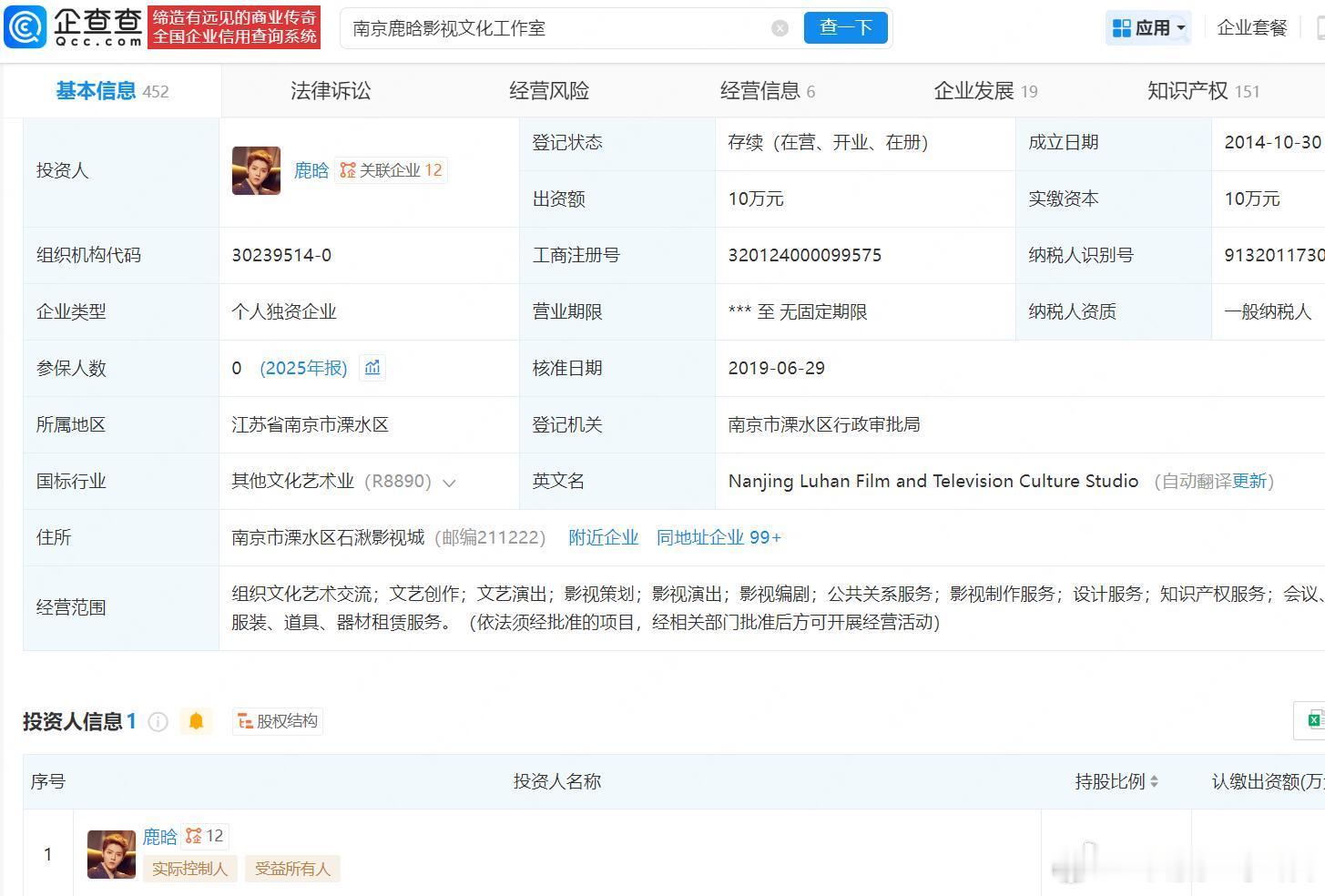Open the 参保人数 trend chart icon
The height and width of the screenshot is (896, 1325).
coord(372,368)
